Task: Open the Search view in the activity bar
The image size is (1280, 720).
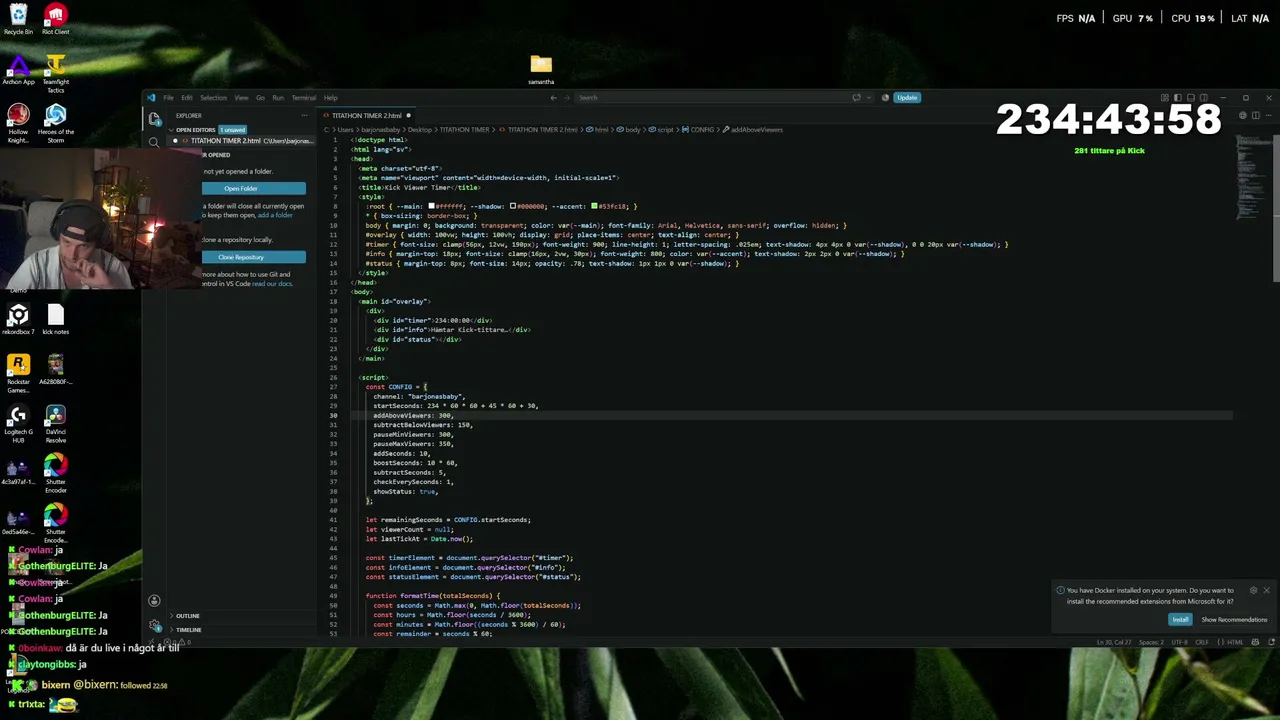Action: point(154,142)
